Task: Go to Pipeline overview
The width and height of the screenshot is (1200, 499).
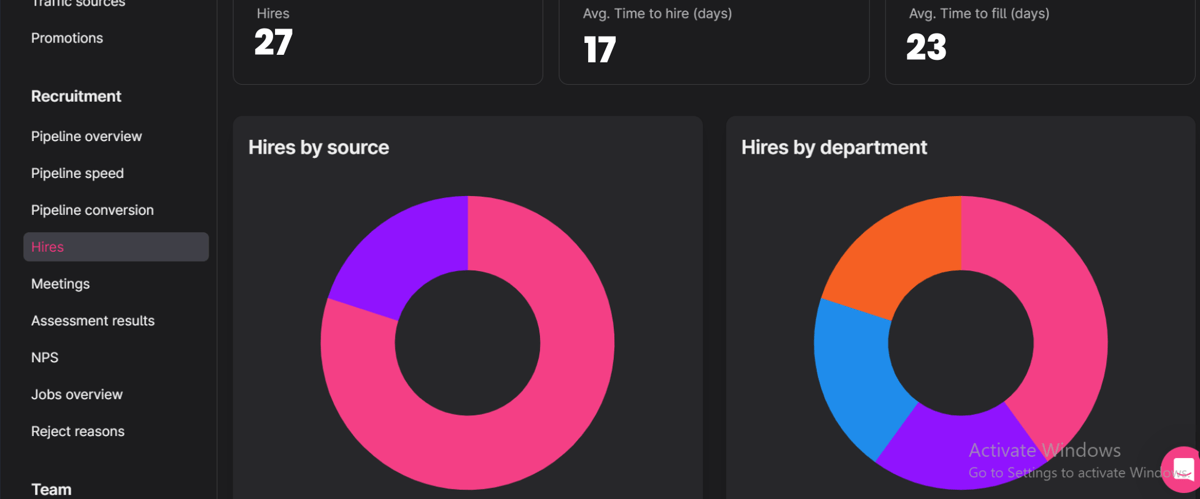Action: tap(86, 136)
